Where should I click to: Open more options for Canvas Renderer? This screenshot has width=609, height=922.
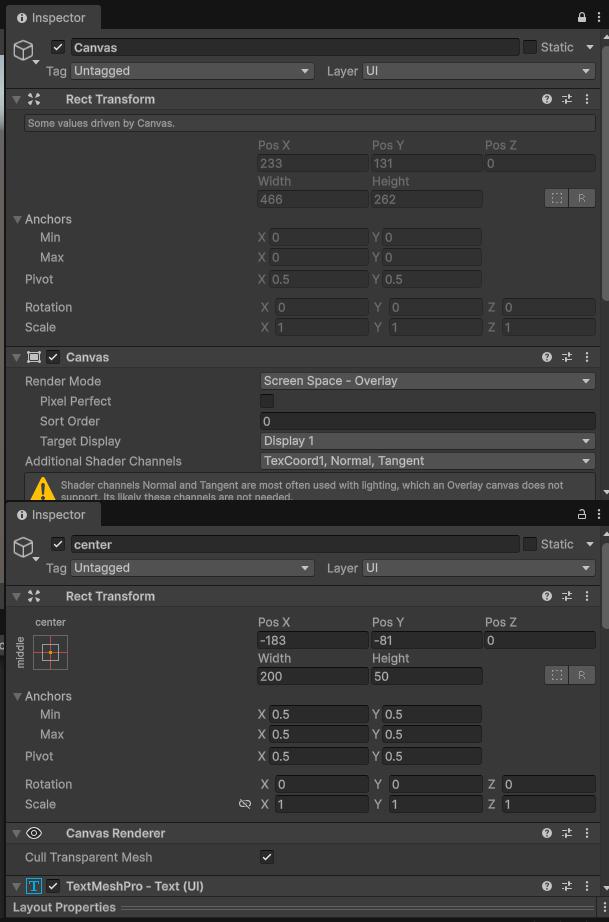pyautogui.click(x=587, y=833)
